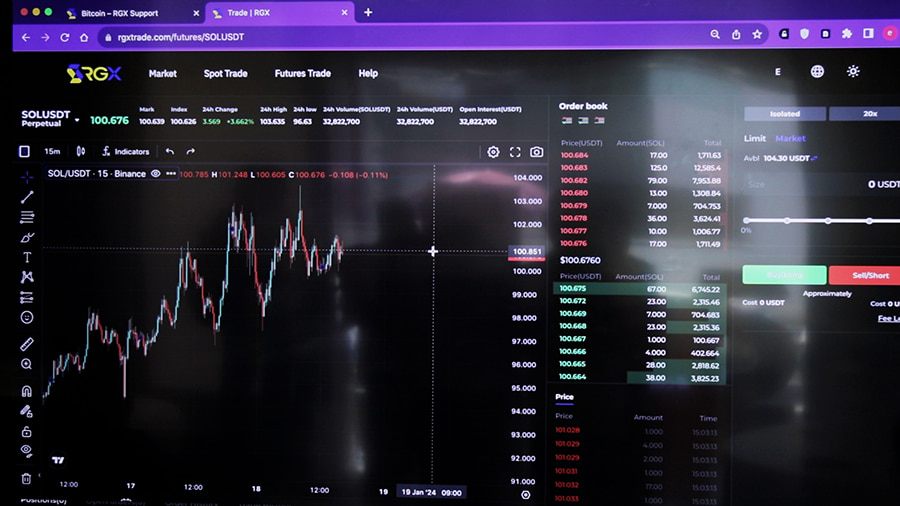Toggle visibility of SOL/USDT series
The height and width of the screenshot is (506, 900).
tap(156, 173)
